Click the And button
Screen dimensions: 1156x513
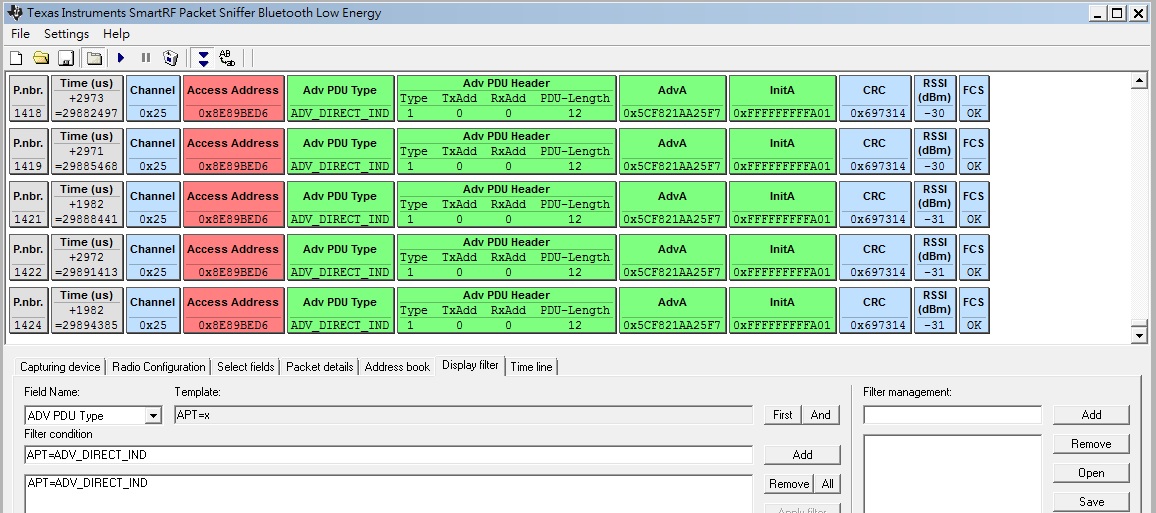[821, 415]
